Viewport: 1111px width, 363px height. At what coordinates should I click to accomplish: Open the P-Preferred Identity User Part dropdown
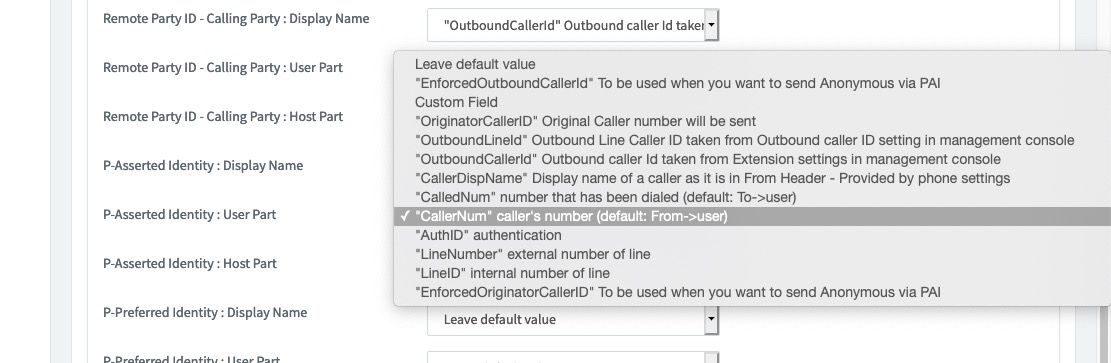[573, 358]
